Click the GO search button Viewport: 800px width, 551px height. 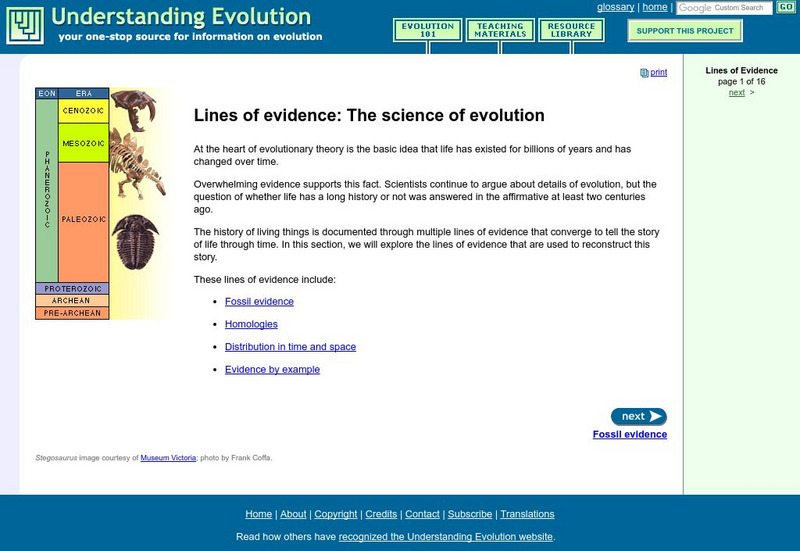(785, 8)
